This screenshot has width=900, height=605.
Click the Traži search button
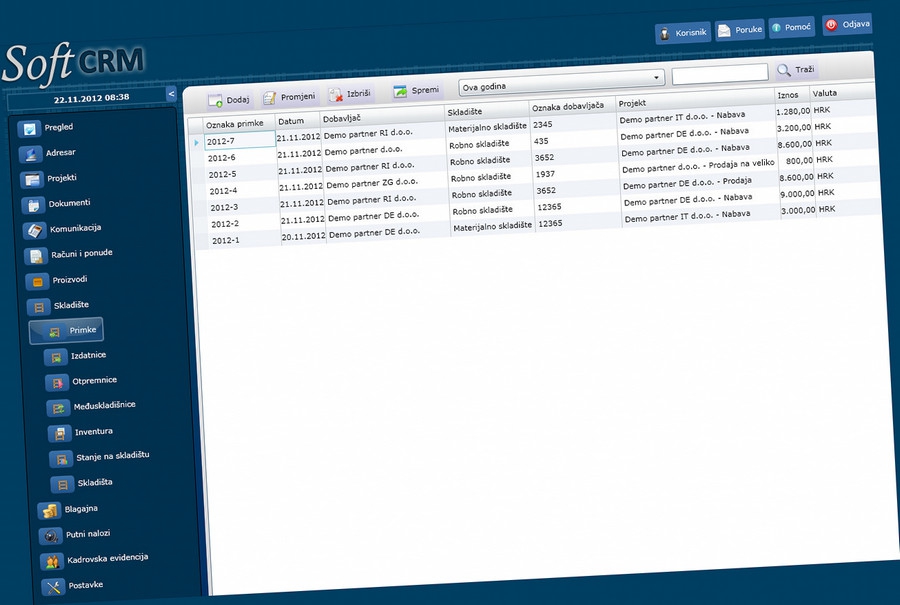click(796, 70)
